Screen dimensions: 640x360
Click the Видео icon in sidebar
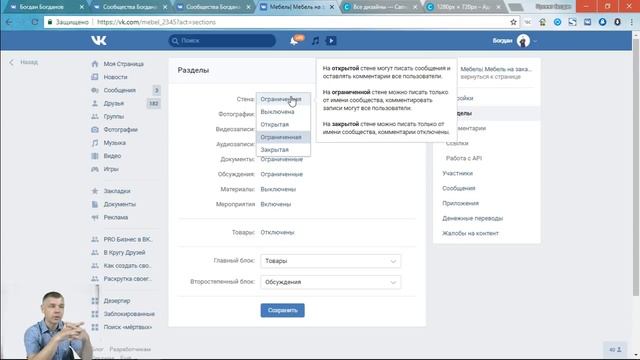coord(95,156)
